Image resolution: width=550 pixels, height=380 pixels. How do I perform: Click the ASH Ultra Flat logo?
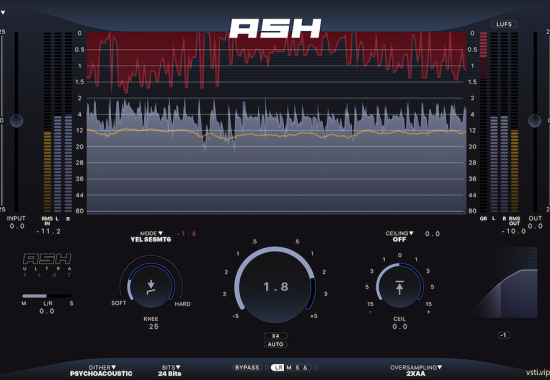pos(47,266)
